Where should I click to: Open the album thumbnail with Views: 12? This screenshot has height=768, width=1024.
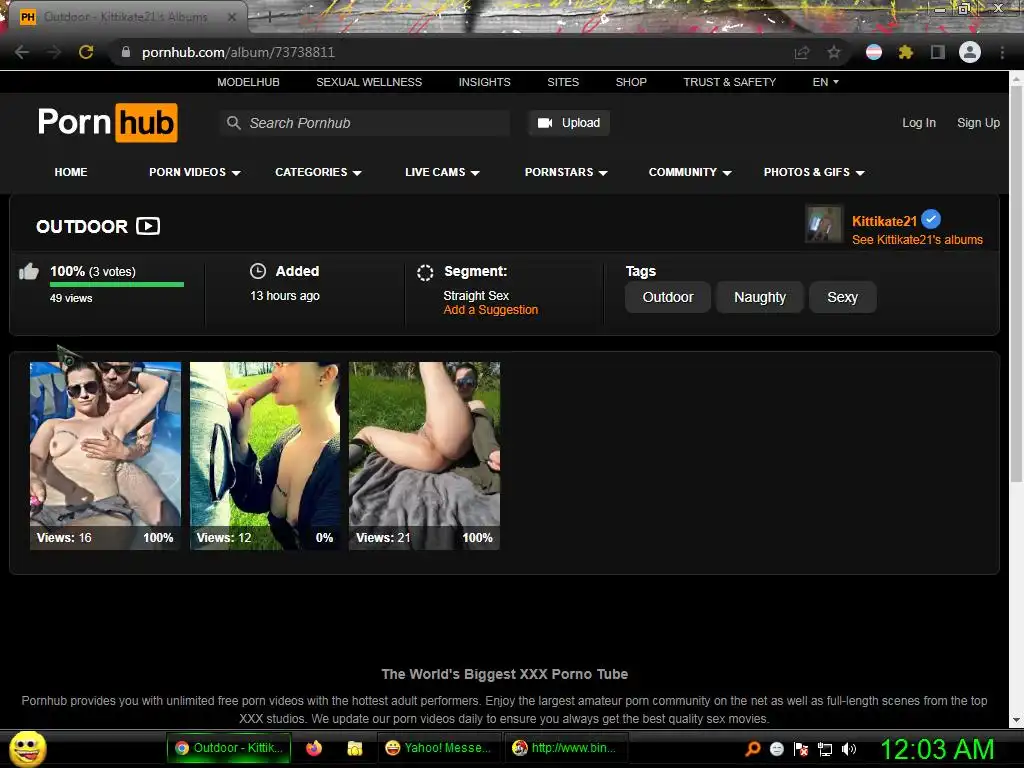[x=264, y=456]
